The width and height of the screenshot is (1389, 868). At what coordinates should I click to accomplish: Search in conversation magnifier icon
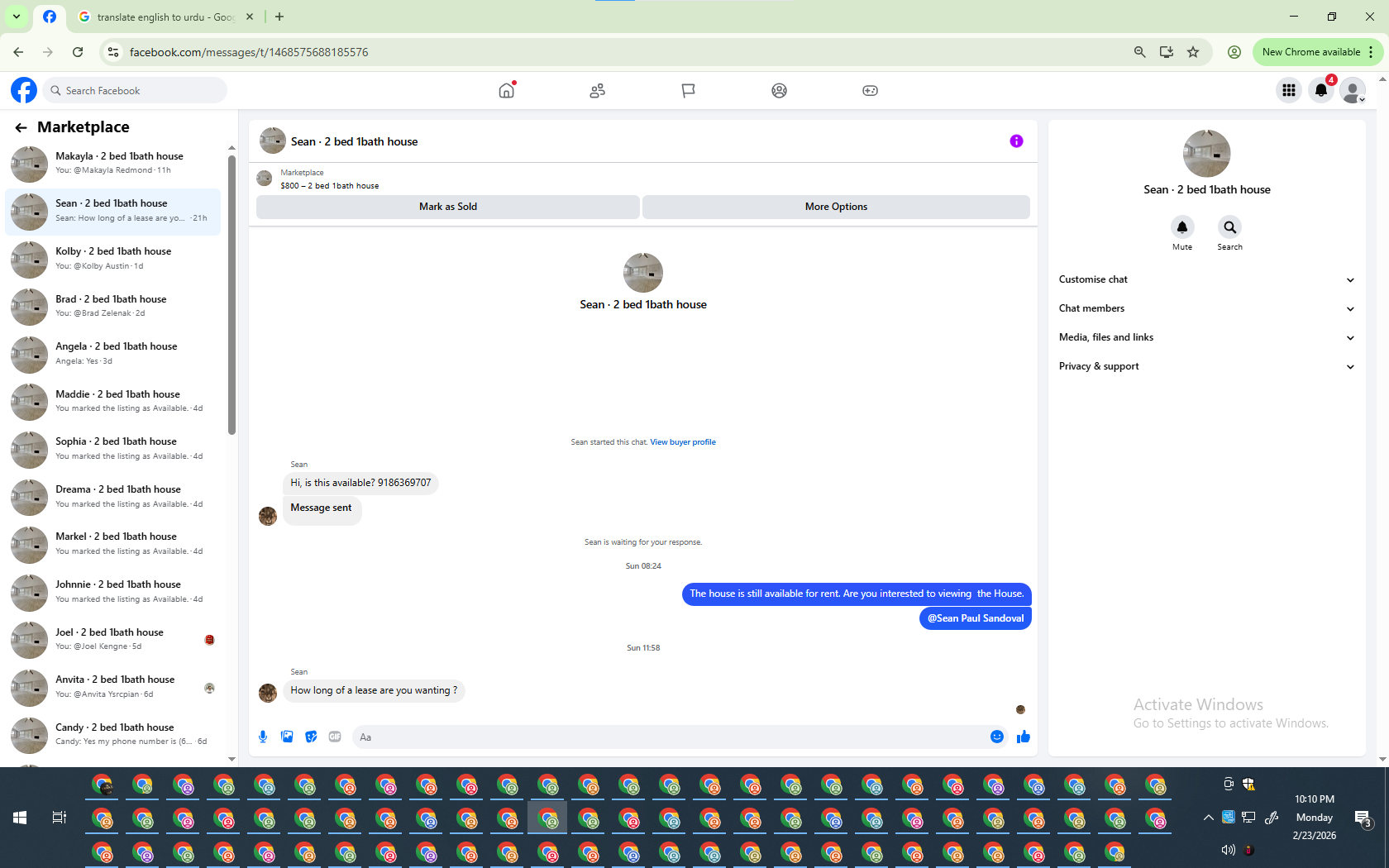click(1229, 227)
